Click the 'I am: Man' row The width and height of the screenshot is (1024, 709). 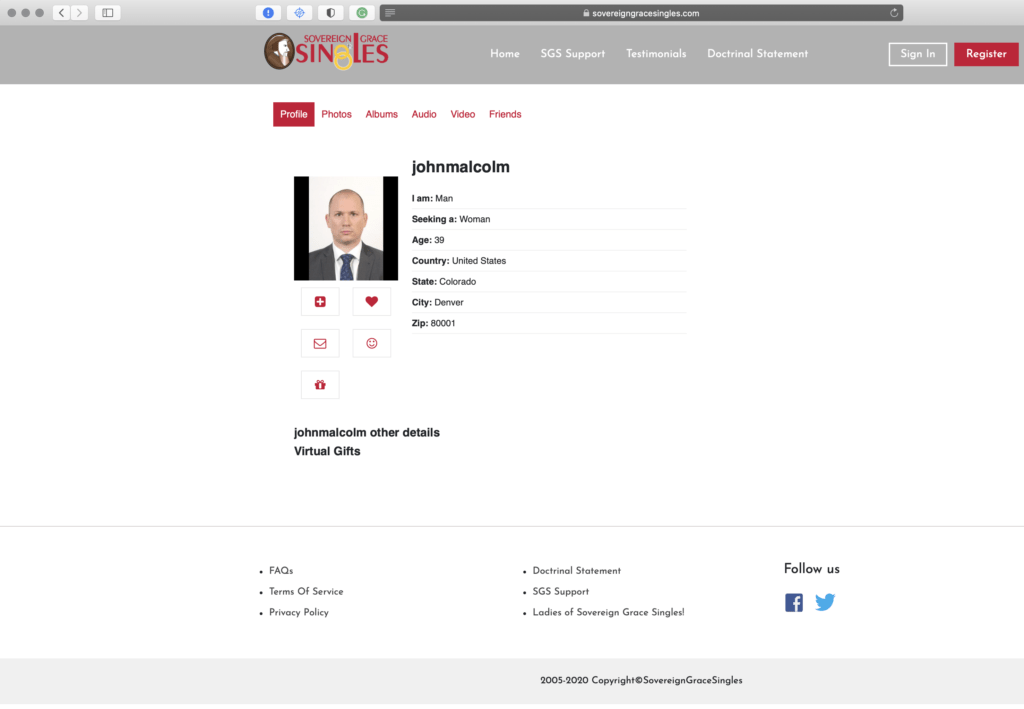(x=549, y=198)
